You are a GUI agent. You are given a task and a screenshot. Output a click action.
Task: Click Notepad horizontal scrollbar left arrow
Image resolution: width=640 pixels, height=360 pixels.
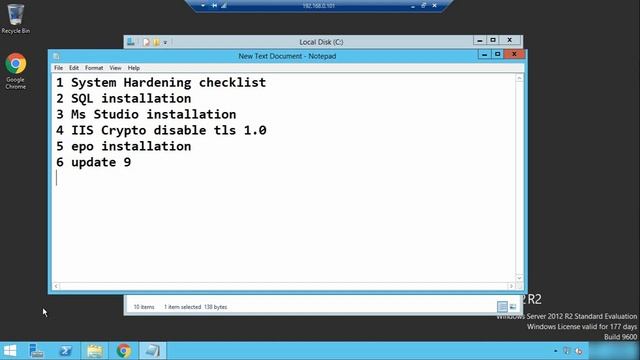pyautogui.click(x=56, y=286)
